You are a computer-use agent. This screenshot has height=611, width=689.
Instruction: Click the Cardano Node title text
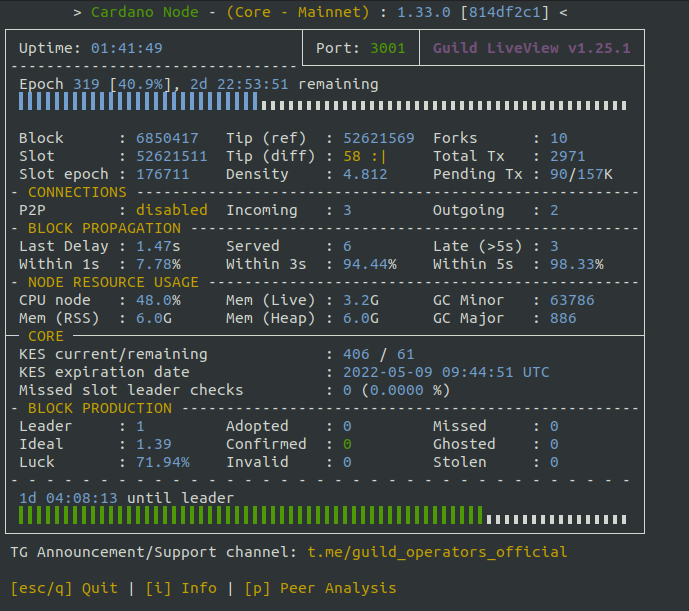click(145, 12)
